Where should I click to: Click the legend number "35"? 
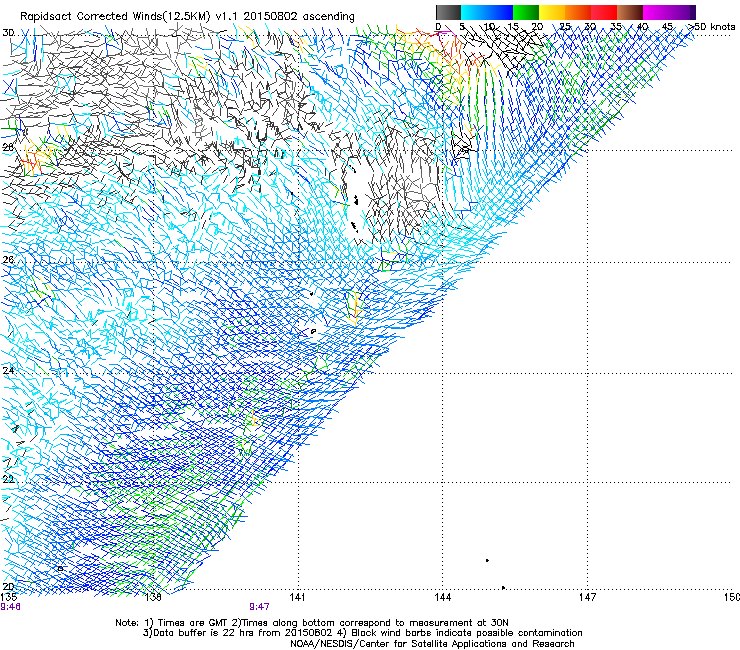[616, 27]
